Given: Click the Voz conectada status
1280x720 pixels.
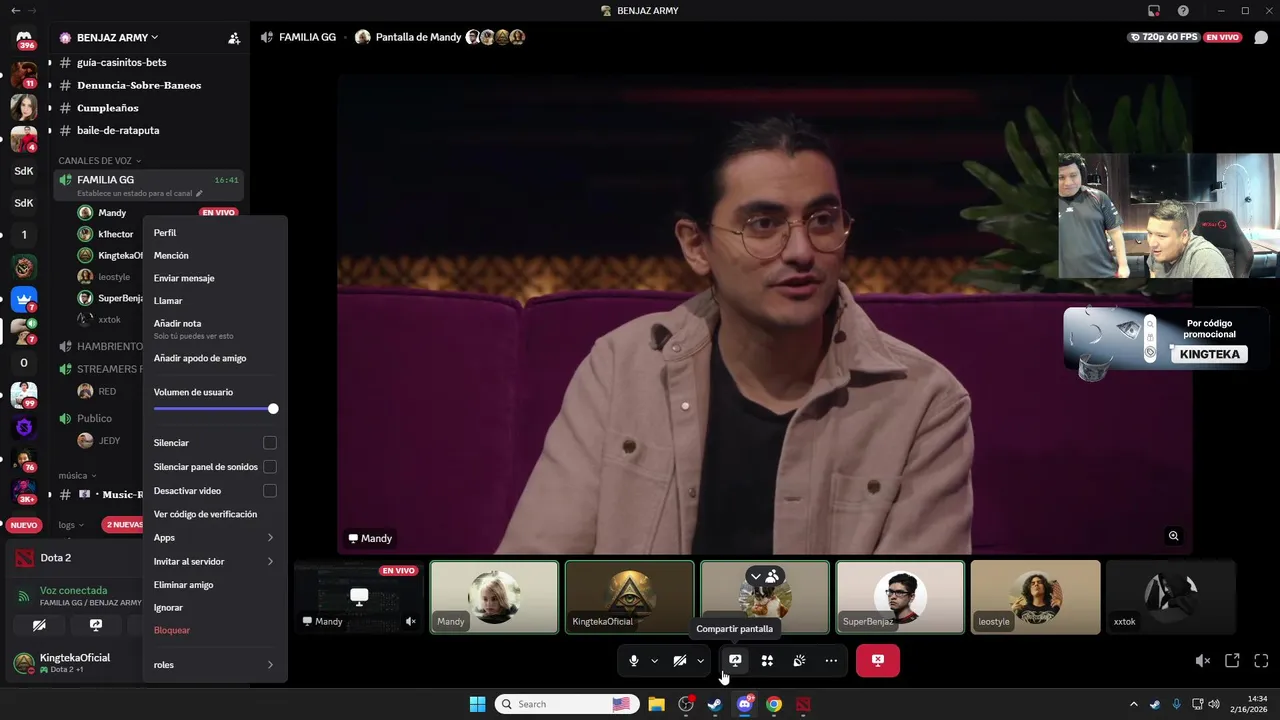Looking at the screenshot, I should coord(73,590).
